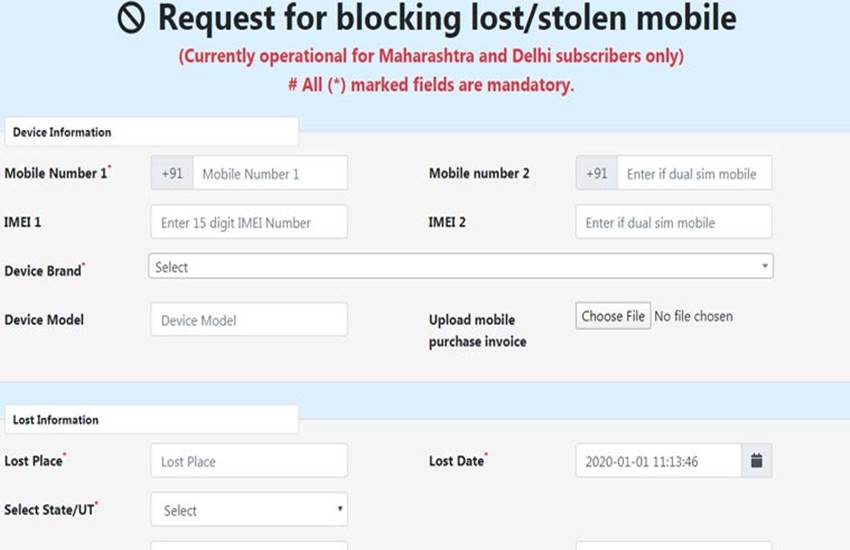The image size is (850, 550).
Task: Click the Mobile number 2 dual sim field
Action: 694,173
